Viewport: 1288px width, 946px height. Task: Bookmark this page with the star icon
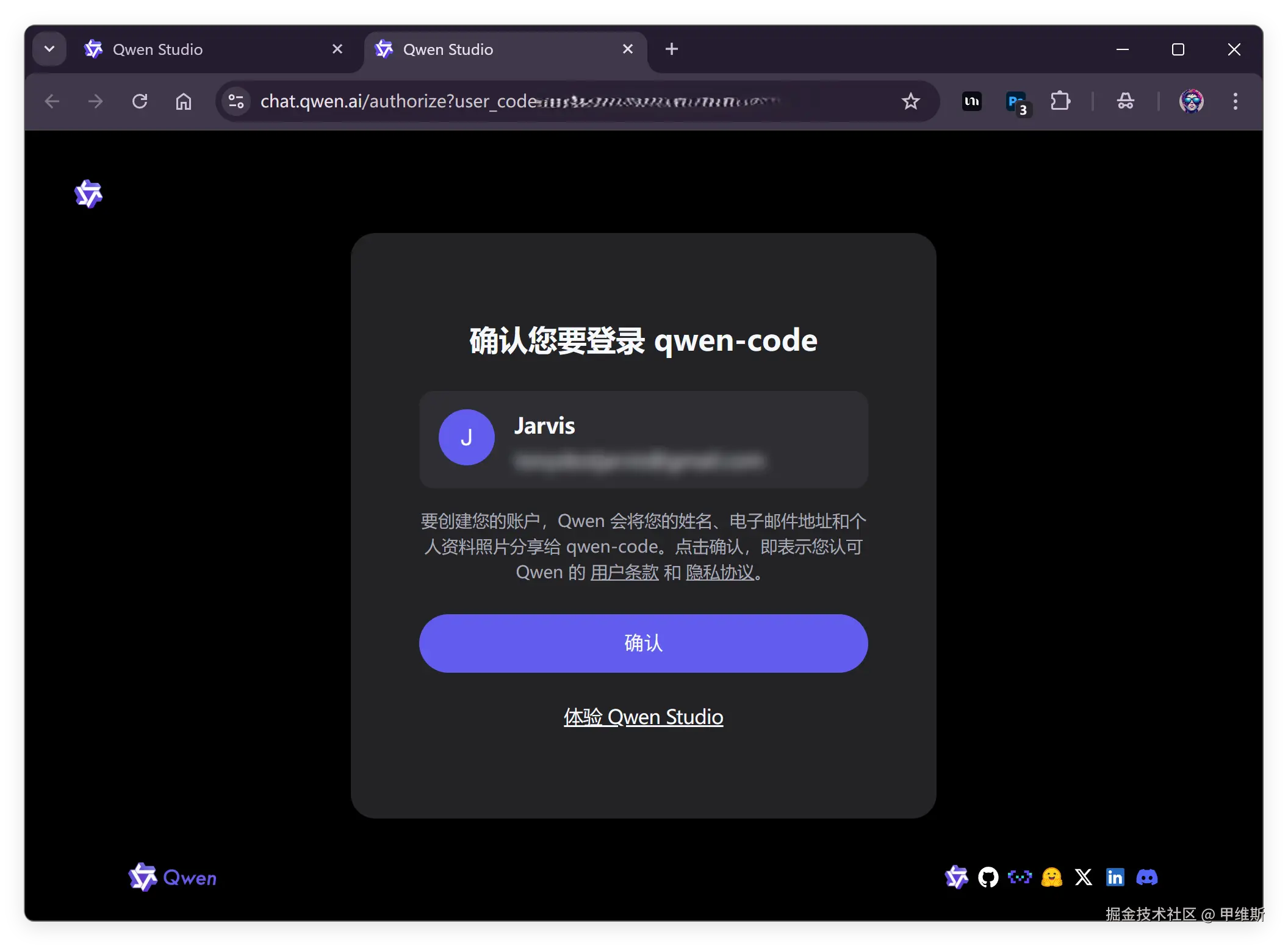click(910, 101)
